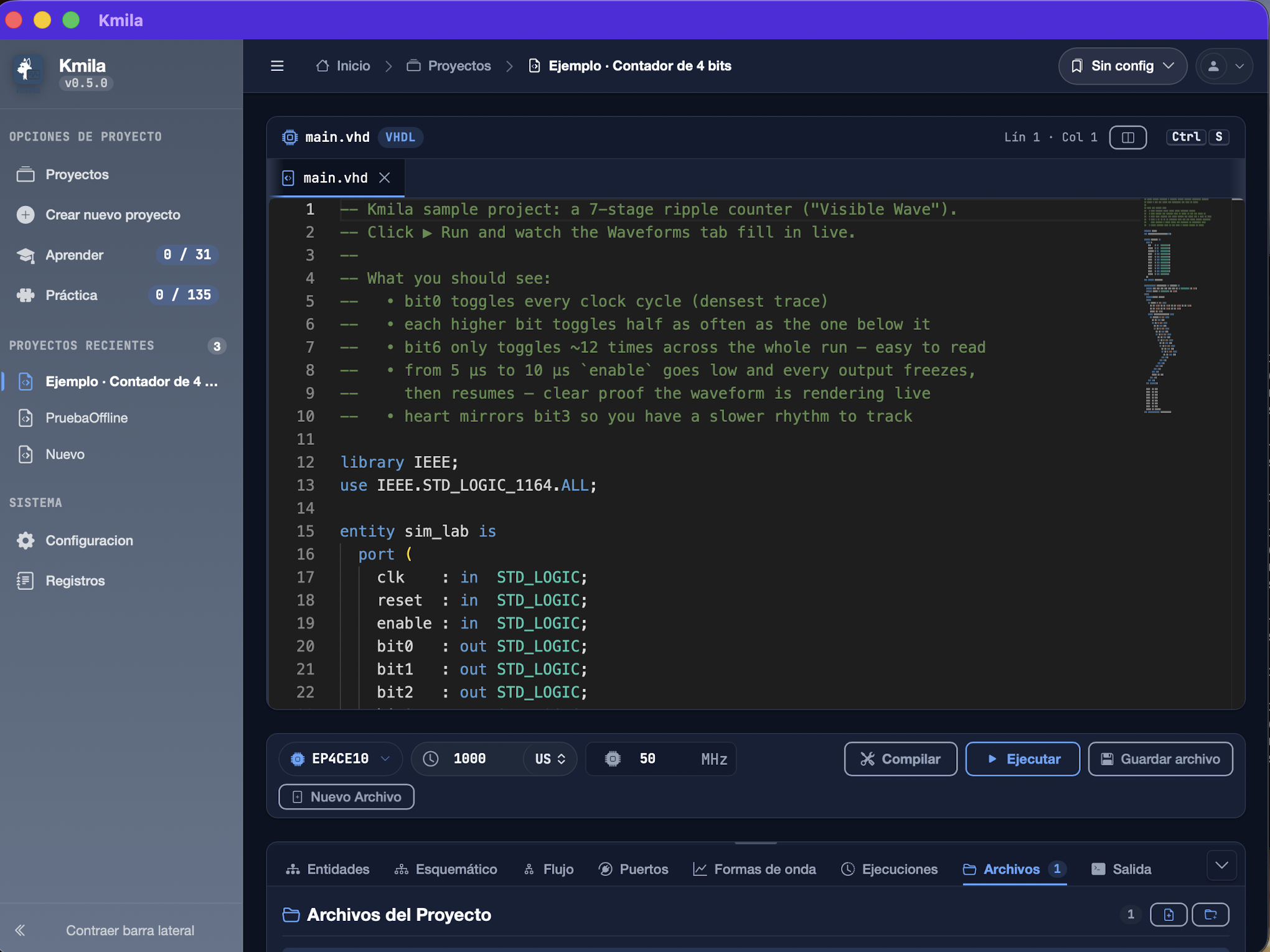Collapse the bottom panel chevron
Viewport: 1270px width, 952px height.
click(x=1221, y=866)
